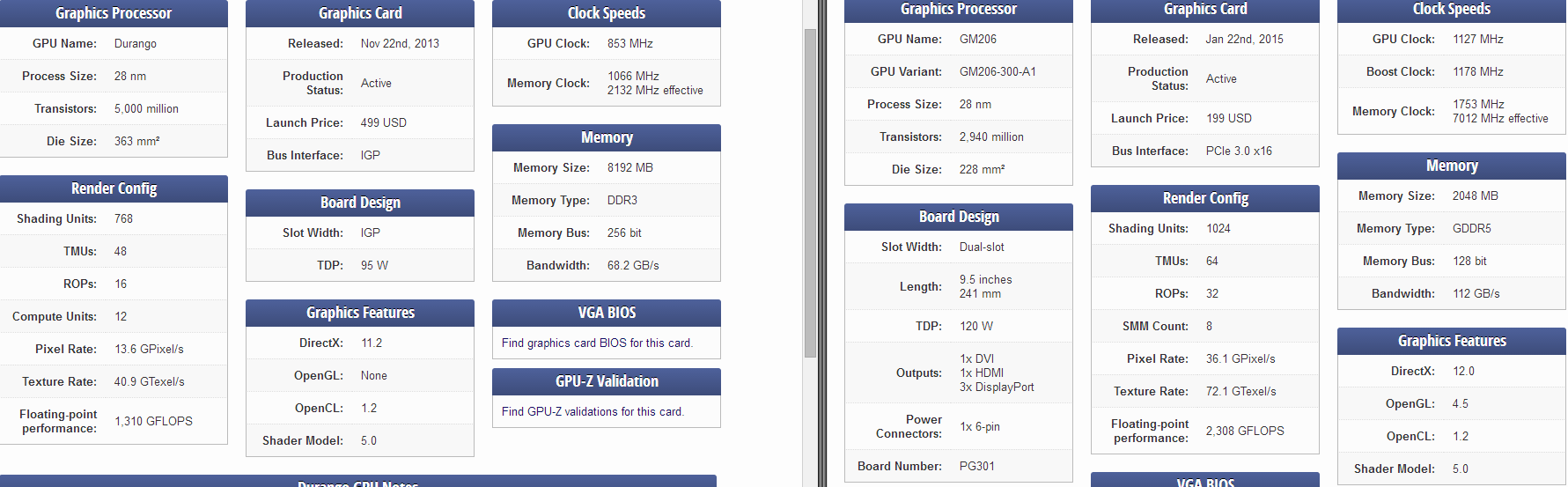
Task: Click the performance value '2,308 GFLOPS'
Action: point(1245,431)
